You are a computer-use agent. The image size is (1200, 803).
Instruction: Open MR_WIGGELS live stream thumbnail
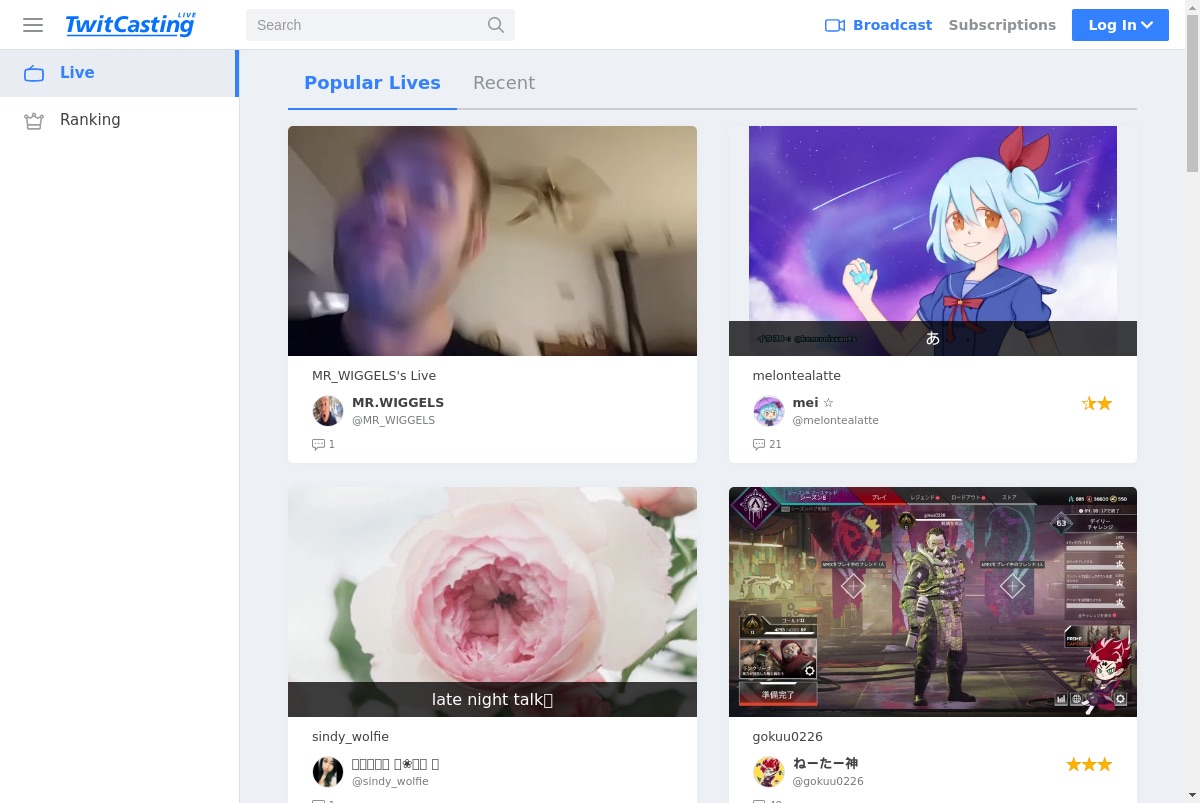492,241
